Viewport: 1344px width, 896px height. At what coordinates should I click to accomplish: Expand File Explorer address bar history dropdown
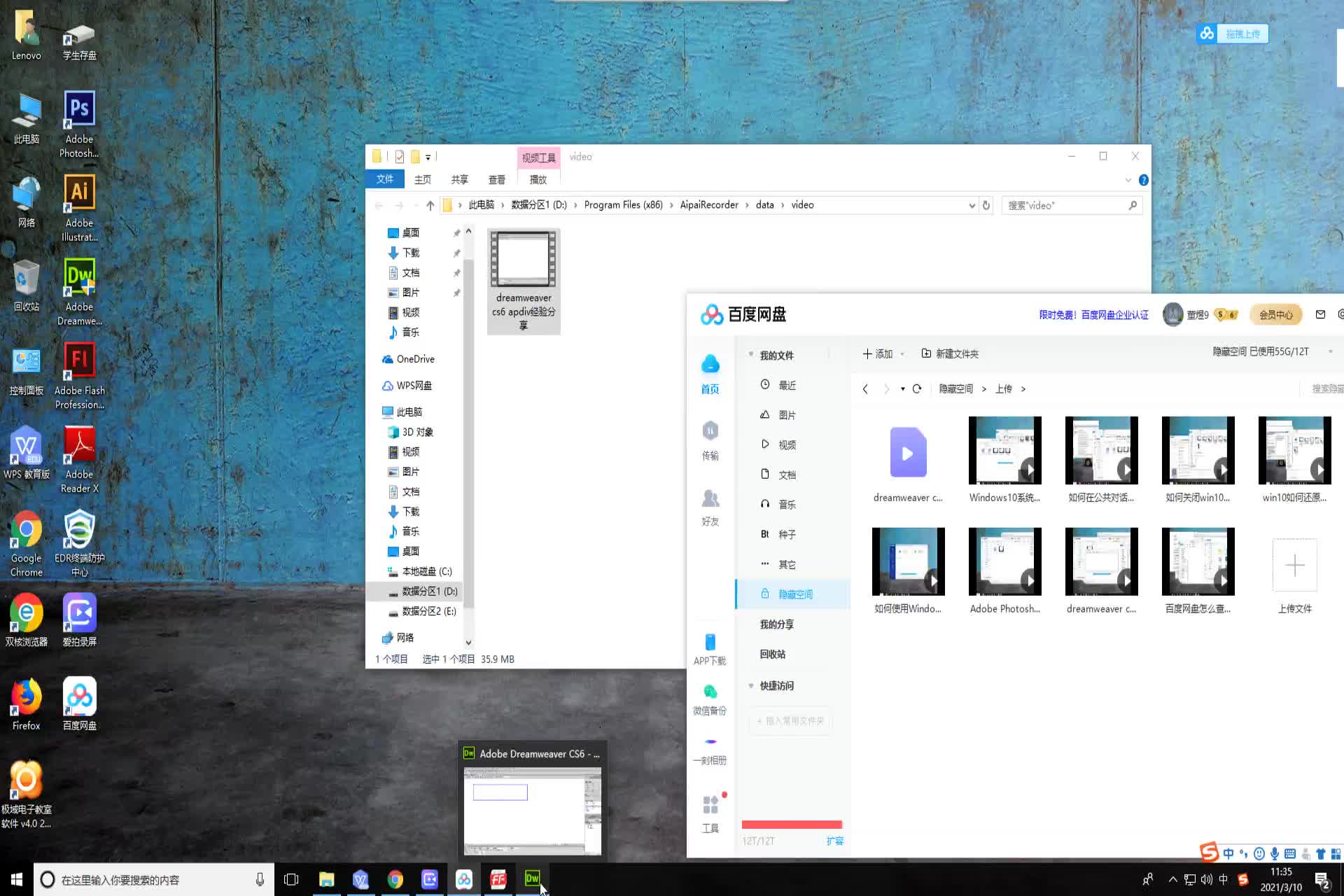tap(972, 205)
